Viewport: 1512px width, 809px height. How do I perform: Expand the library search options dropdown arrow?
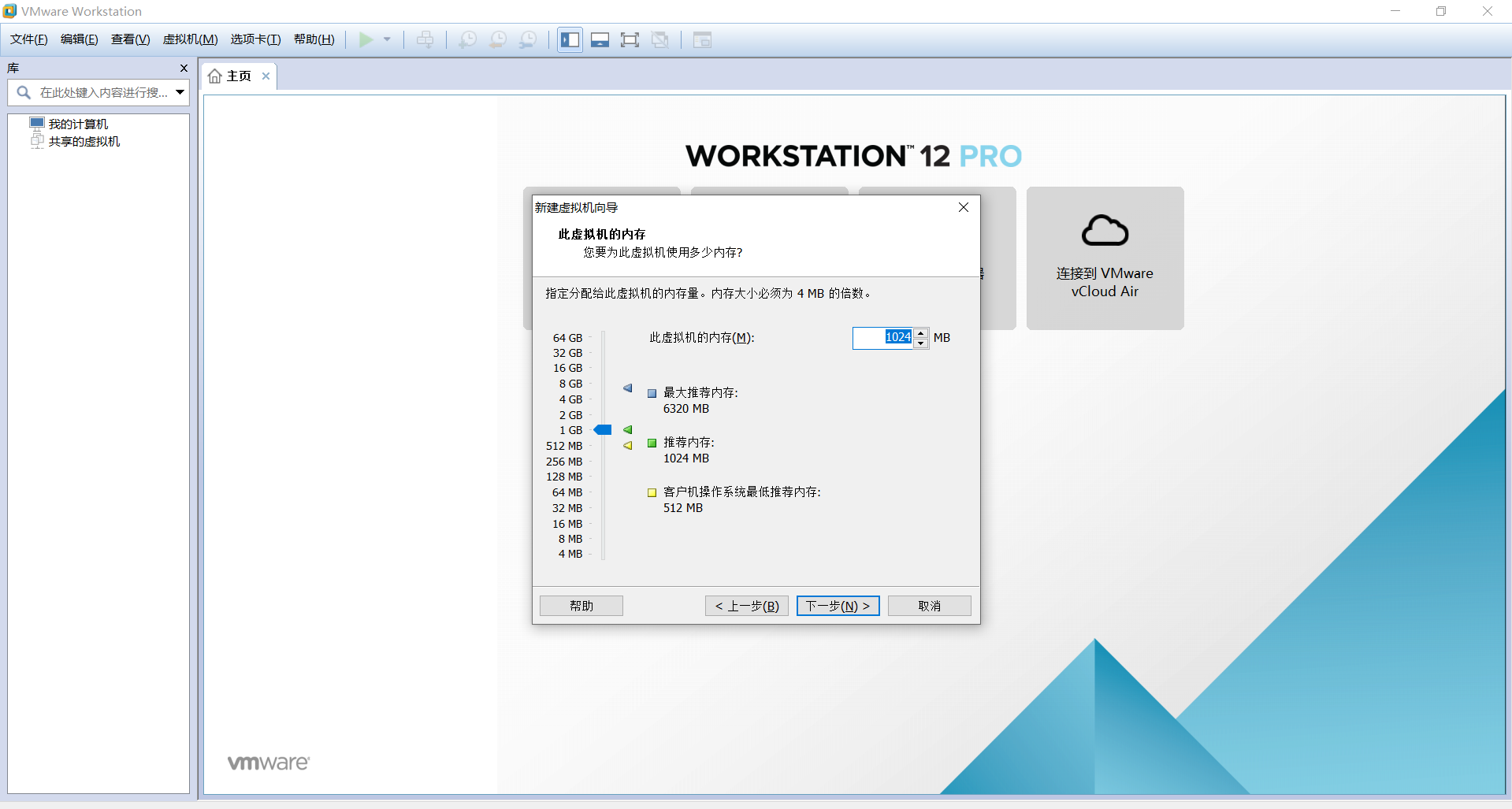coord(180,93)
